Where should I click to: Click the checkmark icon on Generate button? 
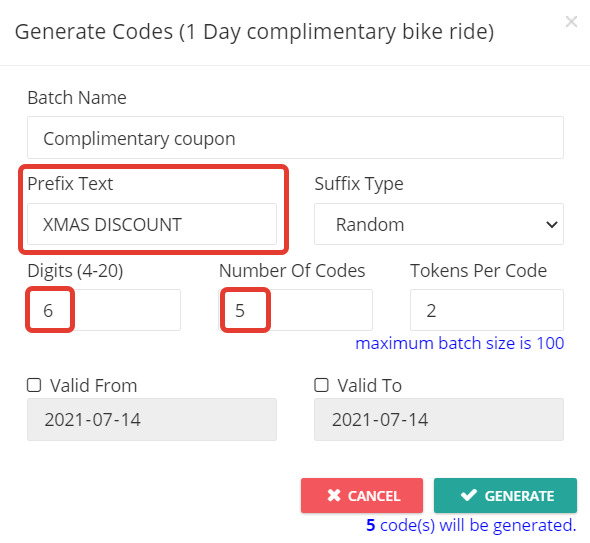tap(469, 495)
